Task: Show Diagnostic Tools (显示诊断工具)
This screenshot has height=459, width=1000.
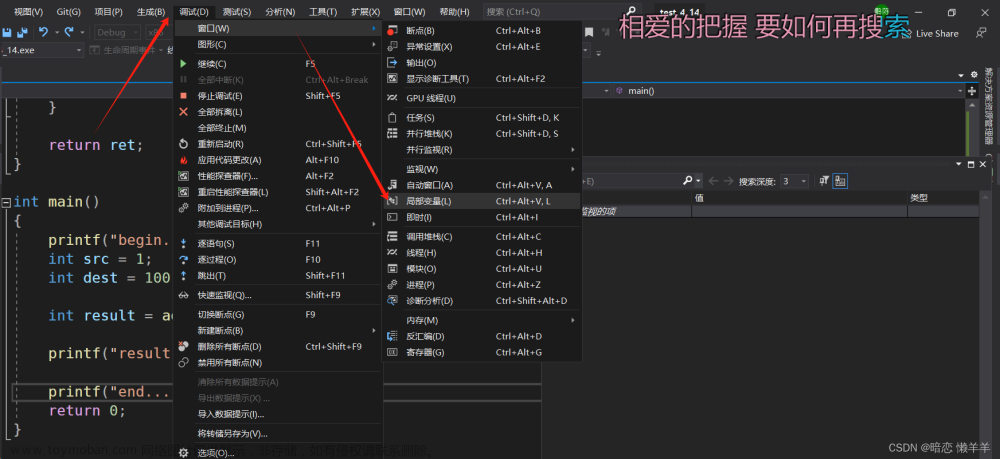Action: [x=482, y=78]
